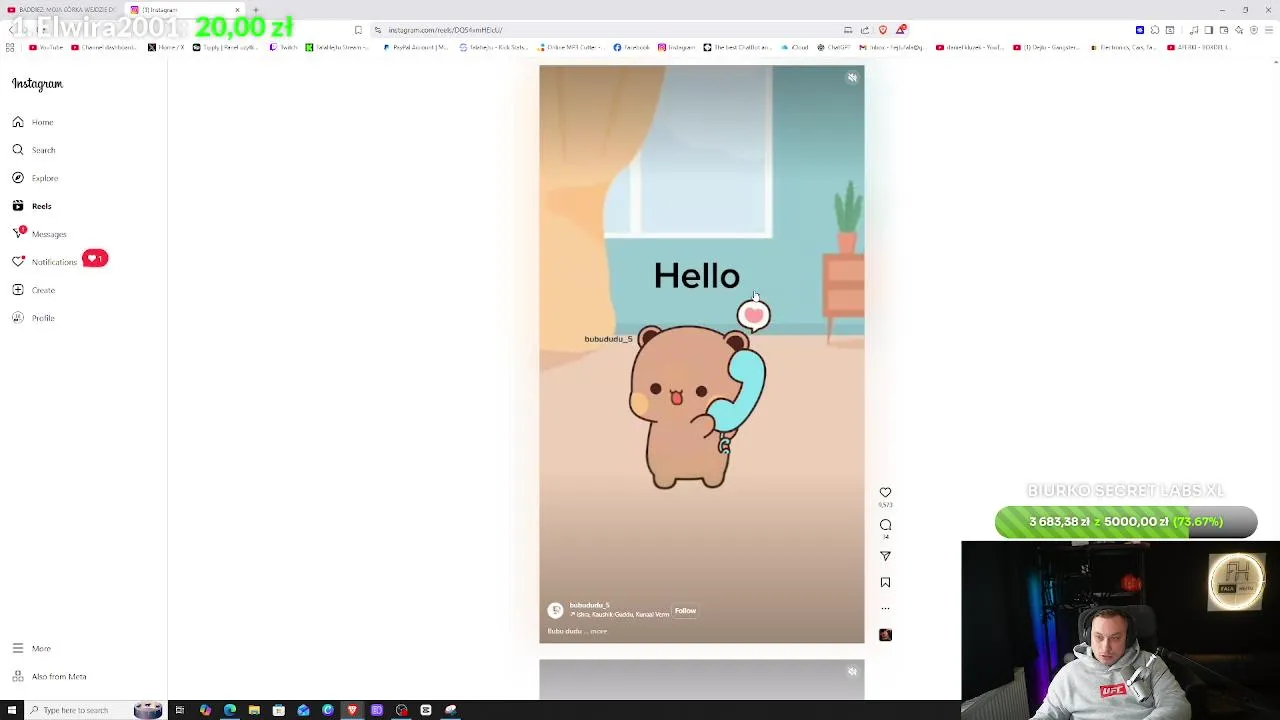Click the green donation goal progress bar

point(1125,522)
